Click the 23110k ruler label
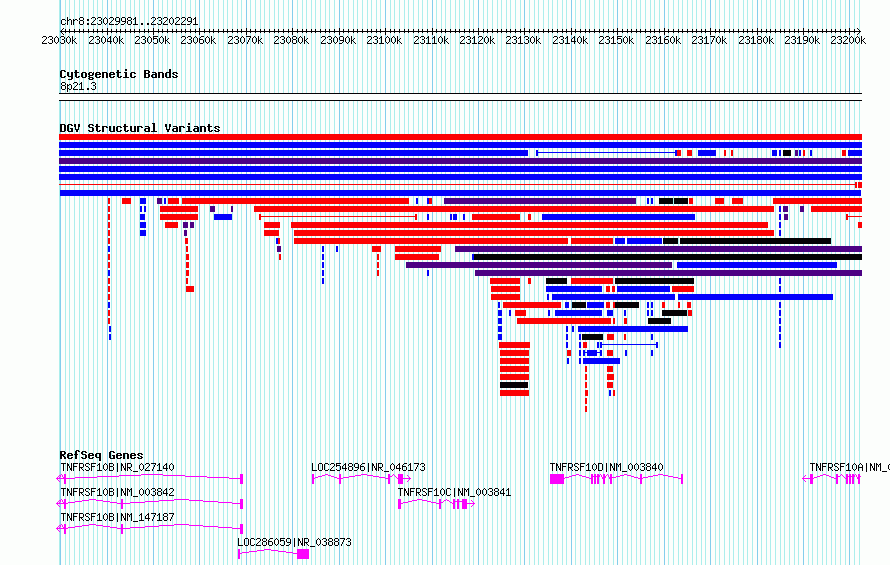The height and width of the screenshot is (565, 890). 431,40
